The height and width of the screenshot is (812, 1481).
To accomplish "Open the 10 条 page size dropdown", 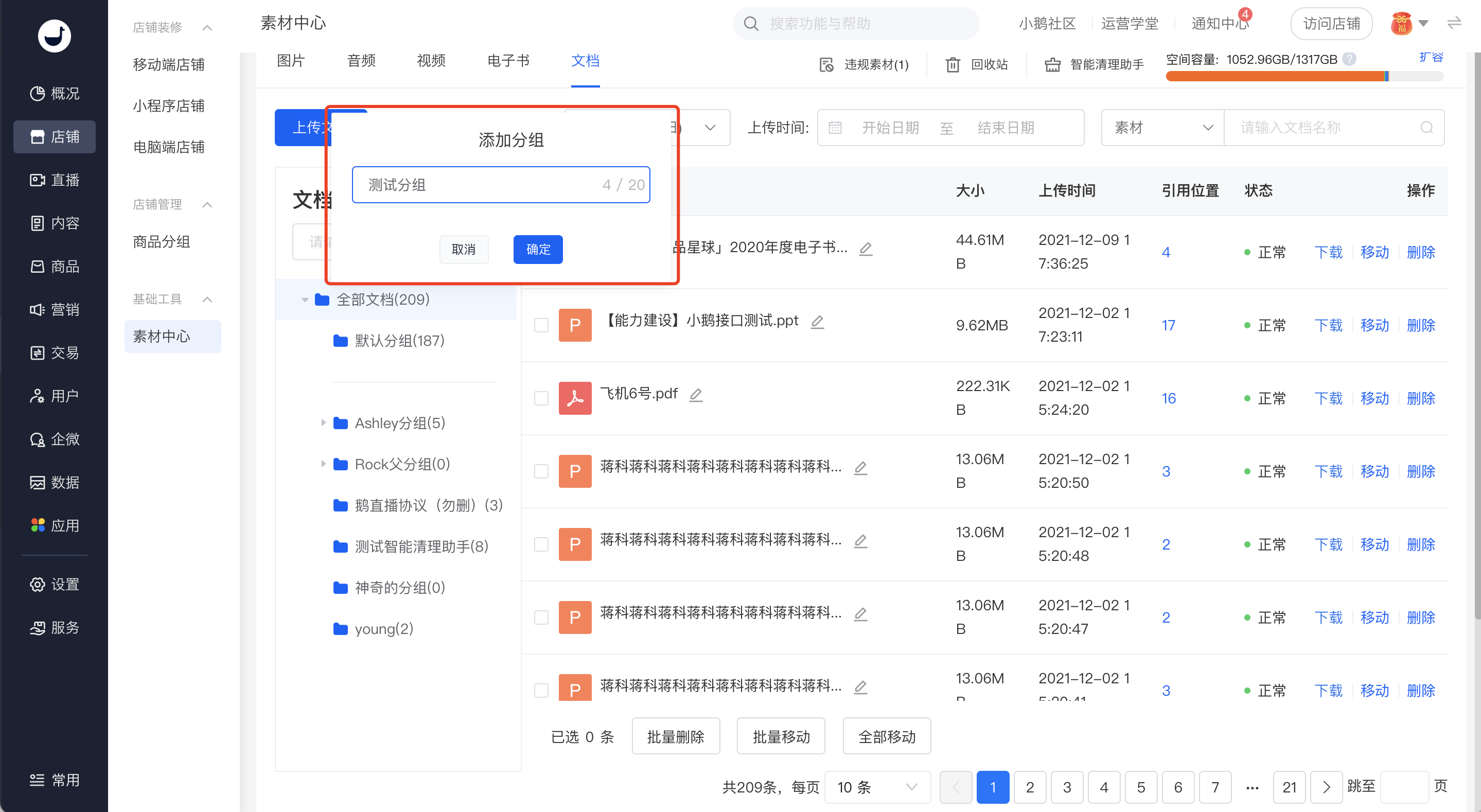I will (877, 787).
